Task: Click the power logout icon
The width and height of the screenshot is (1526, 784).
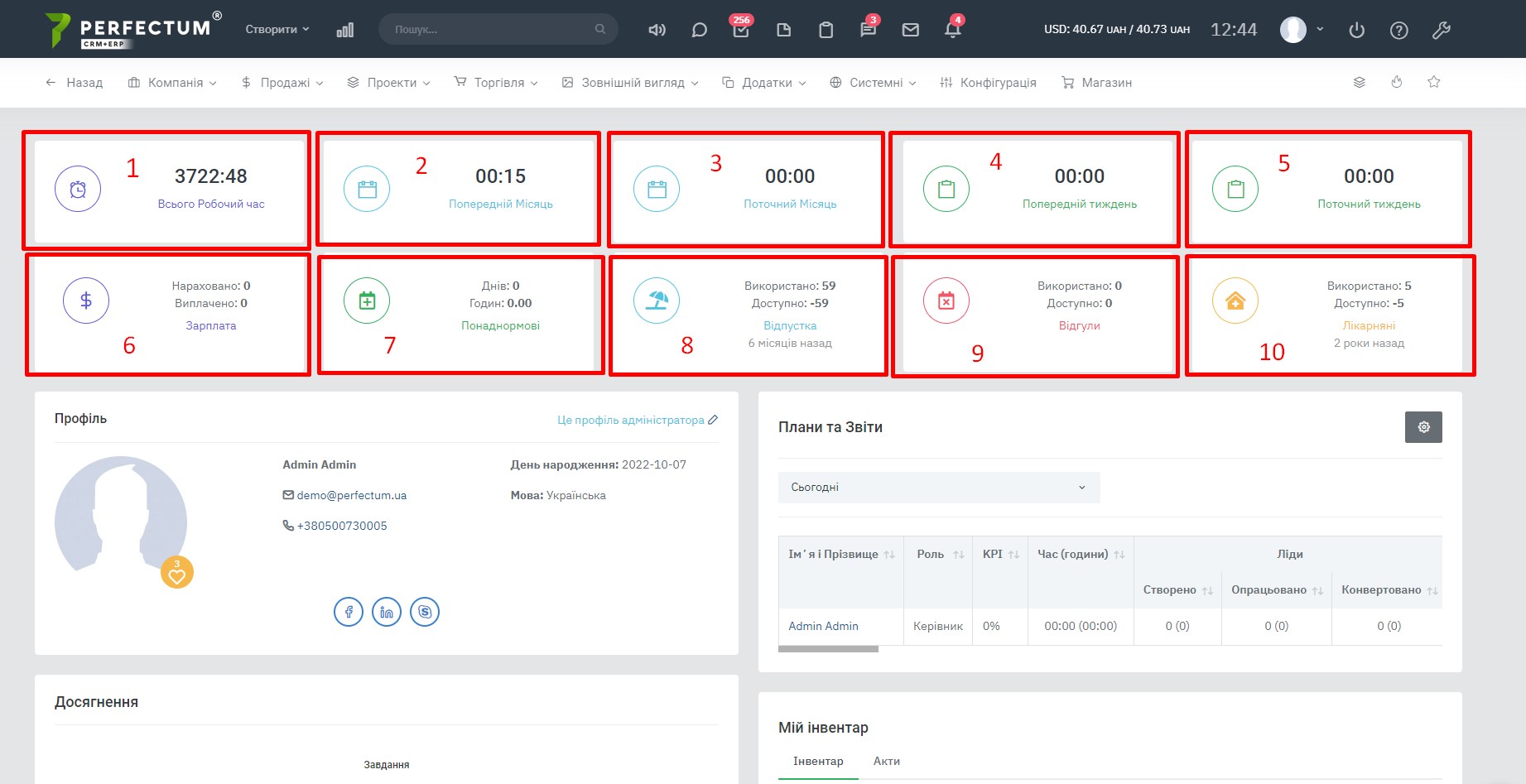Action: (x=1356, y=30)
